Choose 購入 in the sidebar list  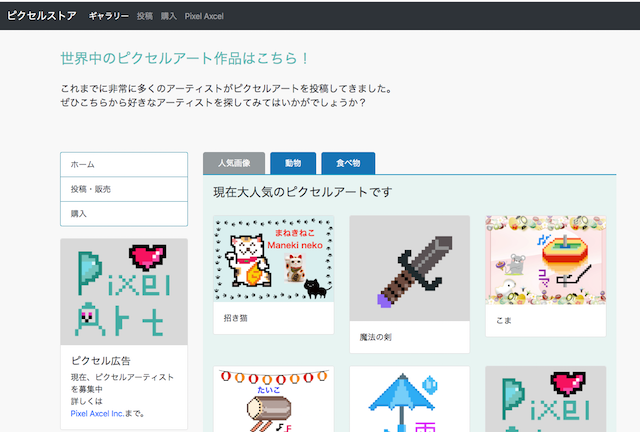(x=124, y=214)
